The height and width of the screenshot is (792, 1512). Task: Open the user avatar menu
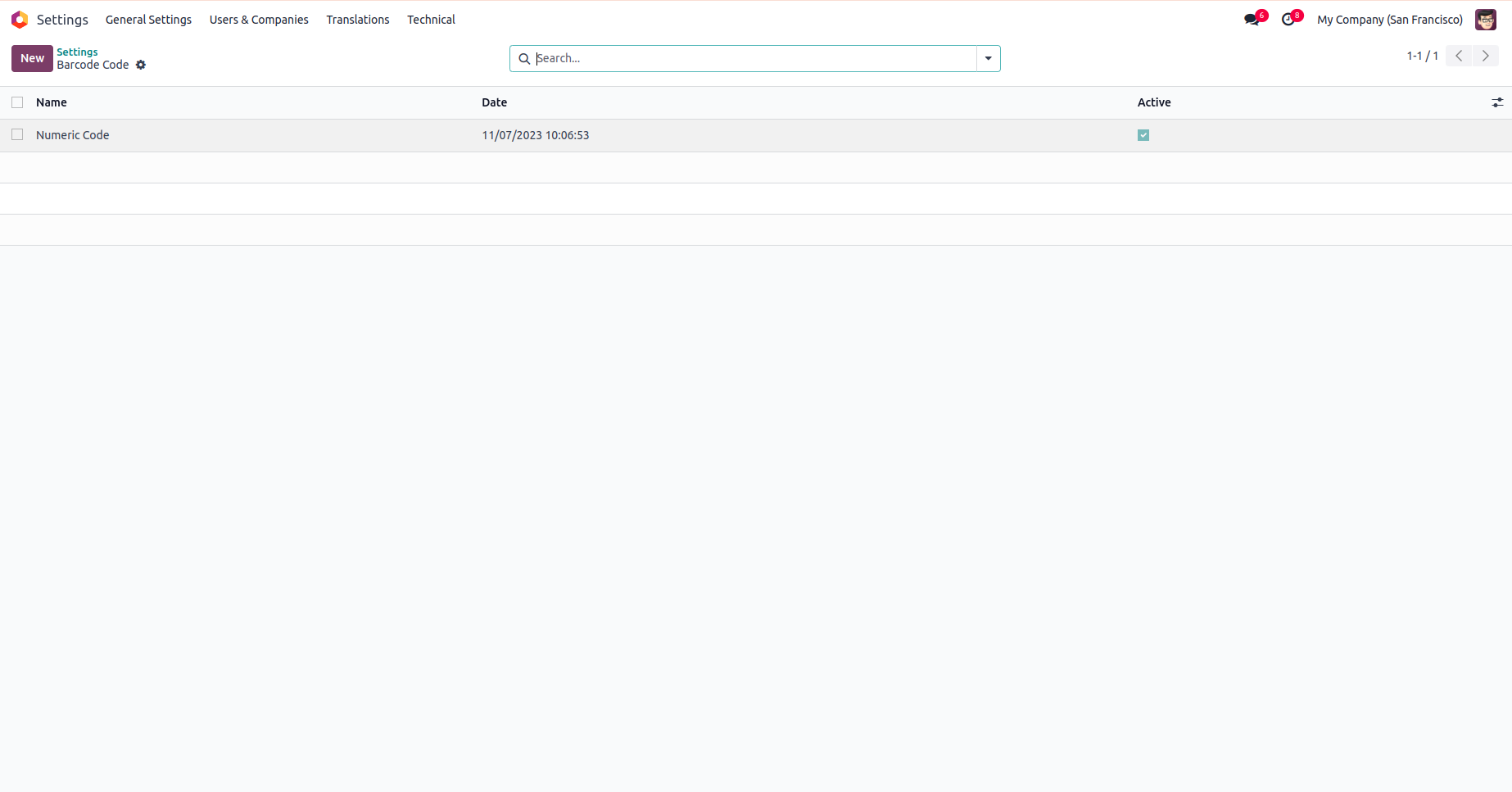tap(1486, 20)
